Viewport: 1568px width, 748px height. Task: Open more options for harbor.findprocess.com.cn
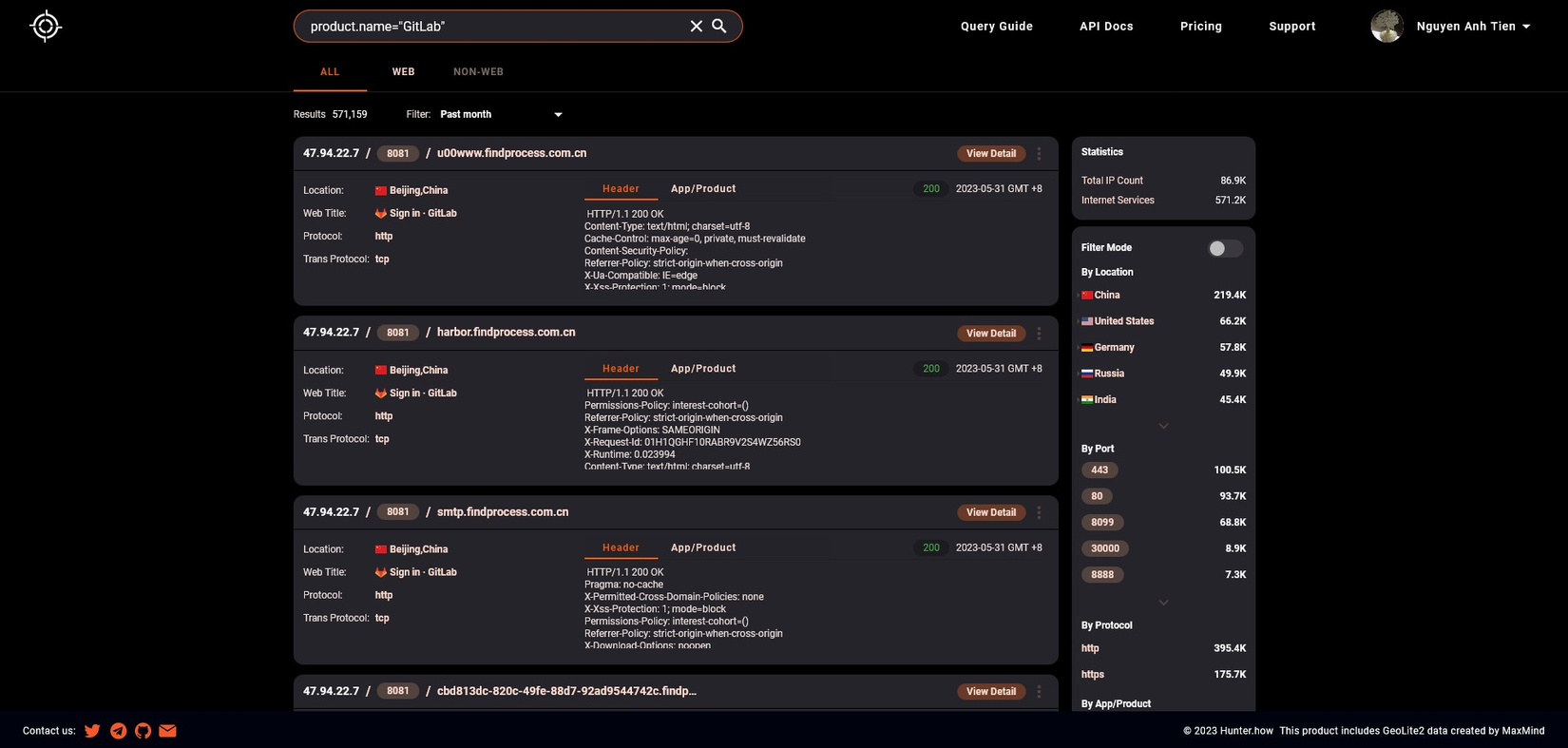(1039, 334)
